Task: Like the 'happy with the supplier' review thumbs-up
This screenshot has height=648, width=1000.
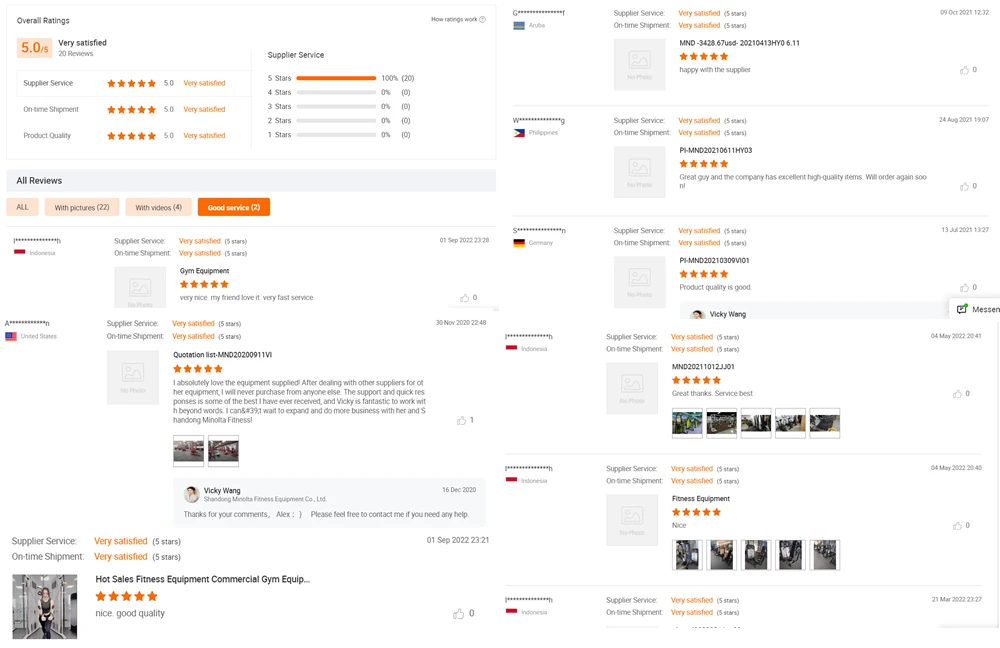Action: click(964, 70)
